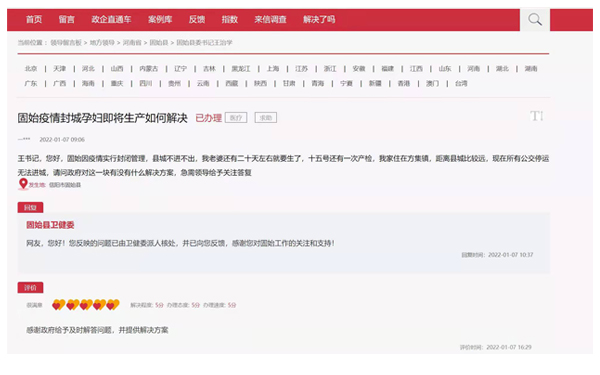The image size is (600, 375).
Task: Choose 辽宁 from the region list
Action: 181,68
